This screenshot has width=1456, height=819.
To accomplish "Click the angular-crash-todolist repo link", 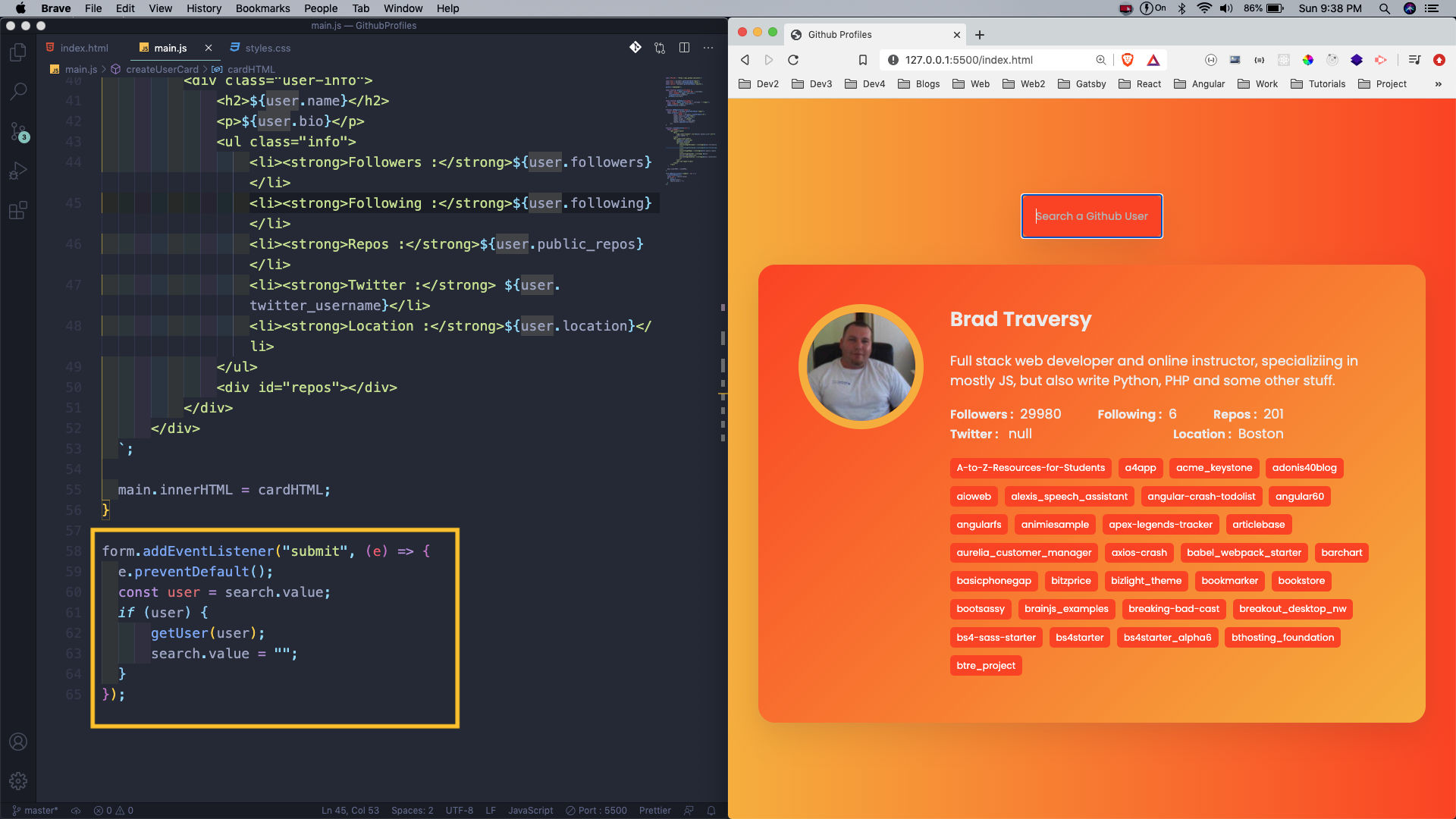I will click(1201, 497).
